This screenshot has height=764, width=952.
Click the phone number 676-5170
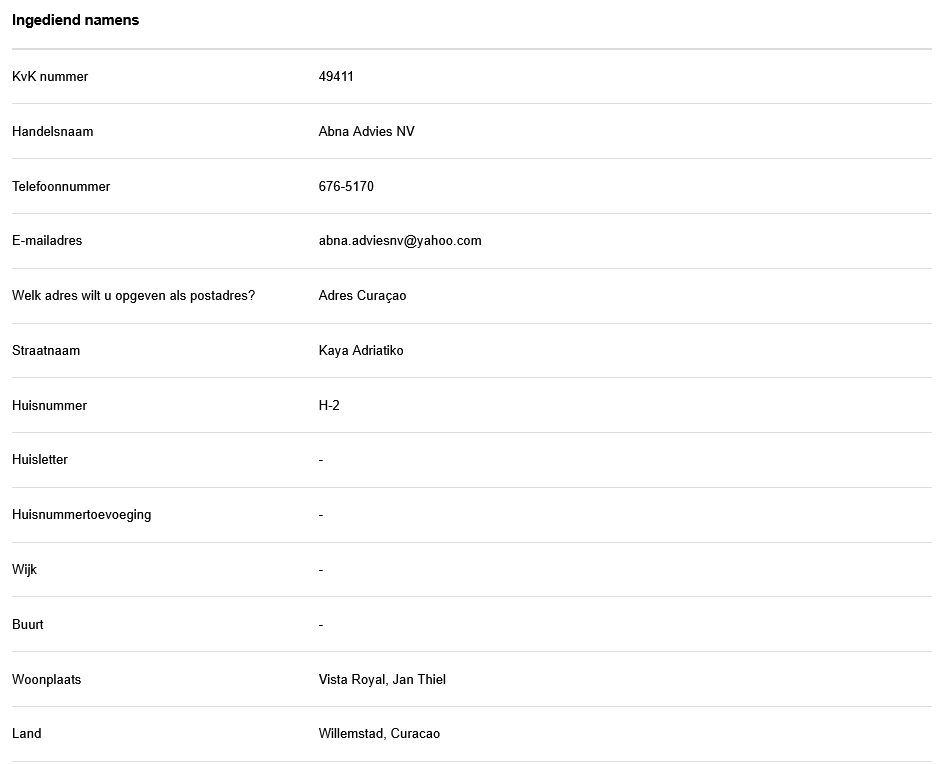pyautogui.click(x=346, y=187)
